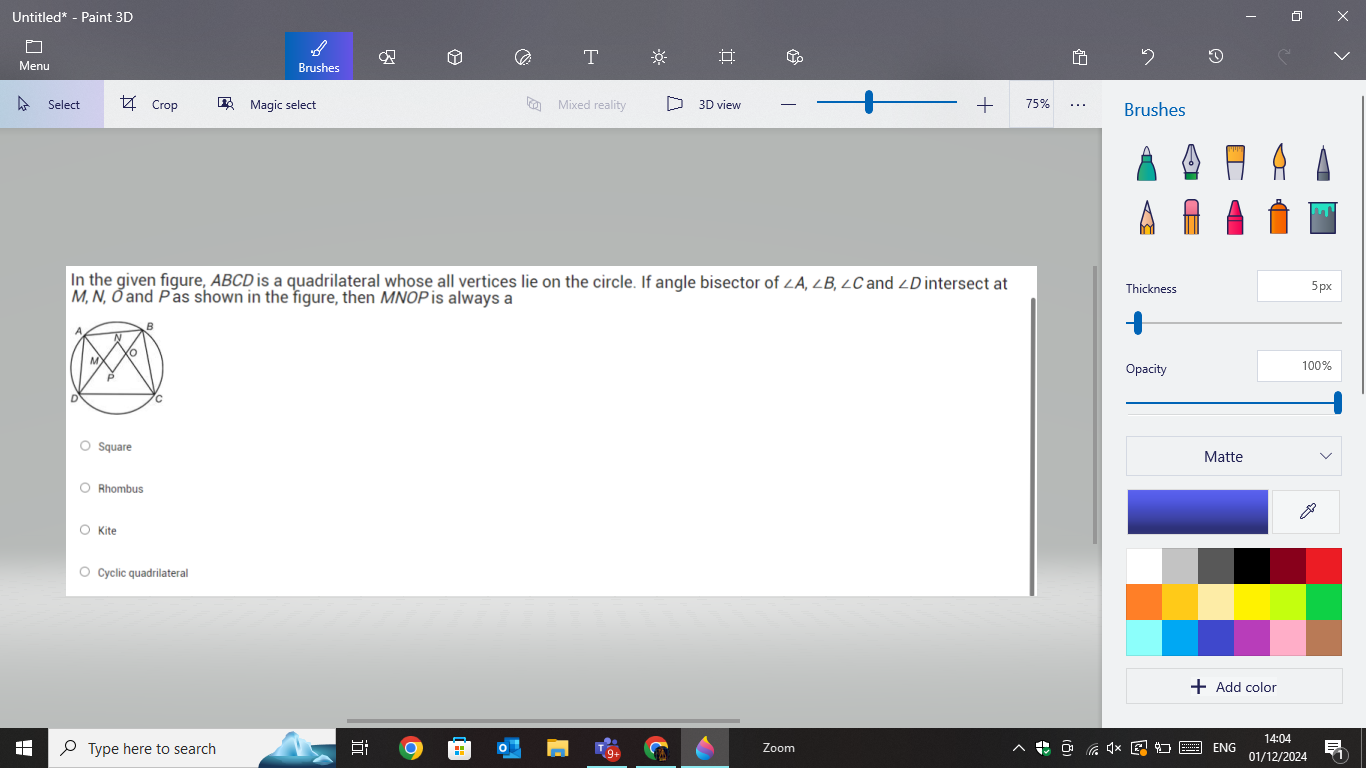Select the Spray can brush
Screen dimensions: 1366x768
point(1278,216)
